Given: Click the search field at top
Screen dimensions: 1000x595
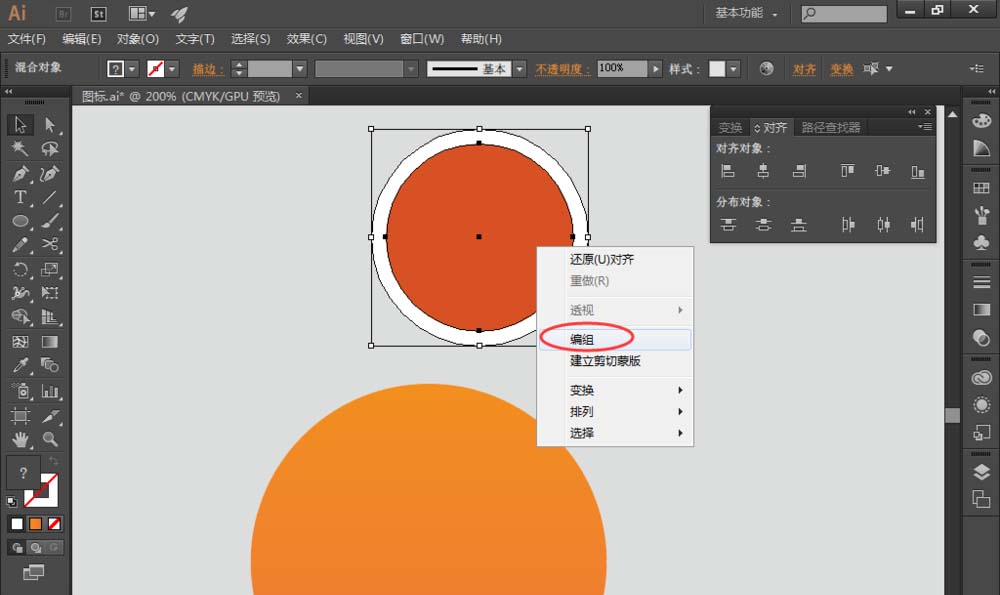Looking at the screenshot, I should pos(844,13).
